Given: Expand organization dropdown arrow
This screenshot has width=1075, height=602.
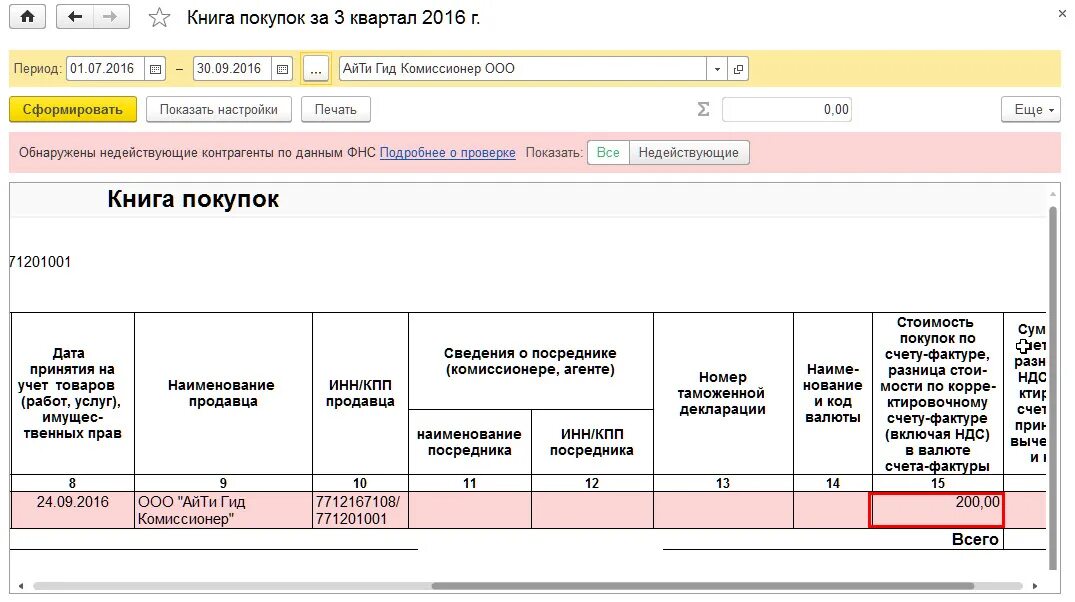Looking at the screenshot, I should pyautogui.click(x=717, y=69).
